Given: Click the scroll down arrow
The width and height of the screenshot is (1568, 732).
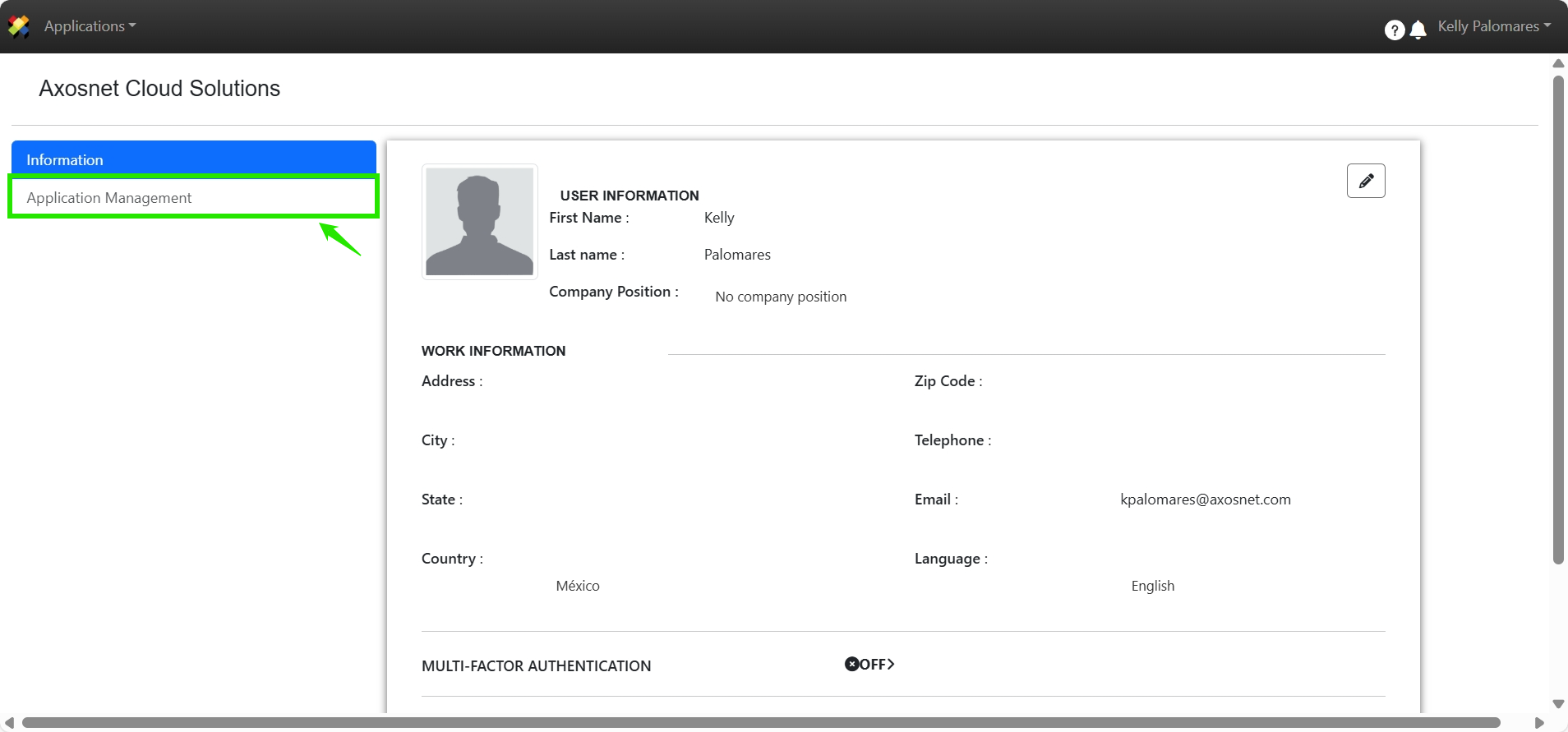Looking at the screenshot, I should (1557, 704).
